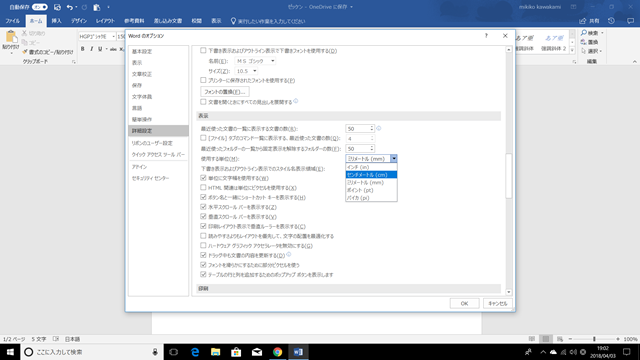Select ポイント (pt) from the units list

click(x=371, y=190)
